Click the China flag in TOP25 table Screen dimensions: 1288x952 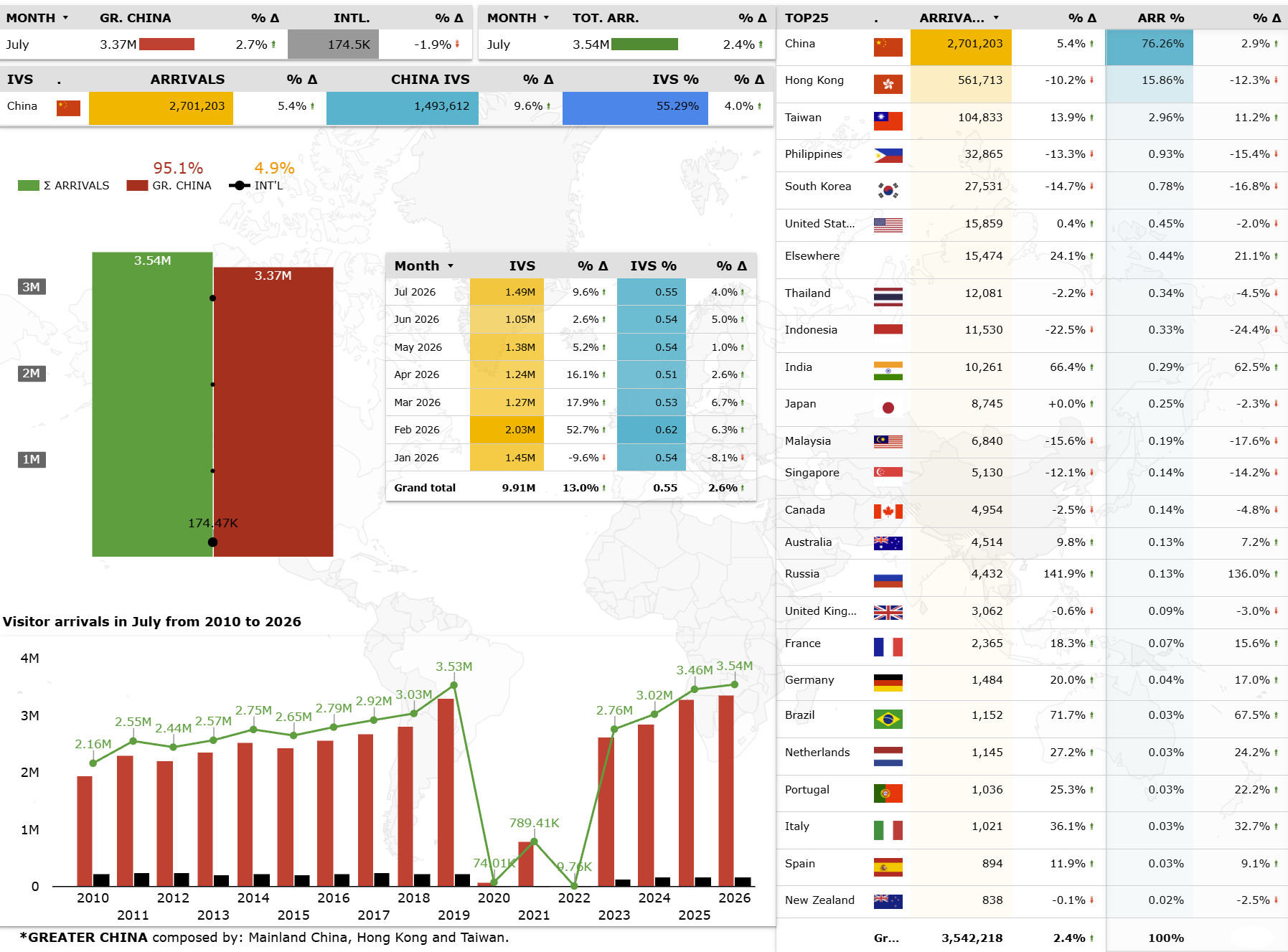pyautogui.click(x=888, y=47)
